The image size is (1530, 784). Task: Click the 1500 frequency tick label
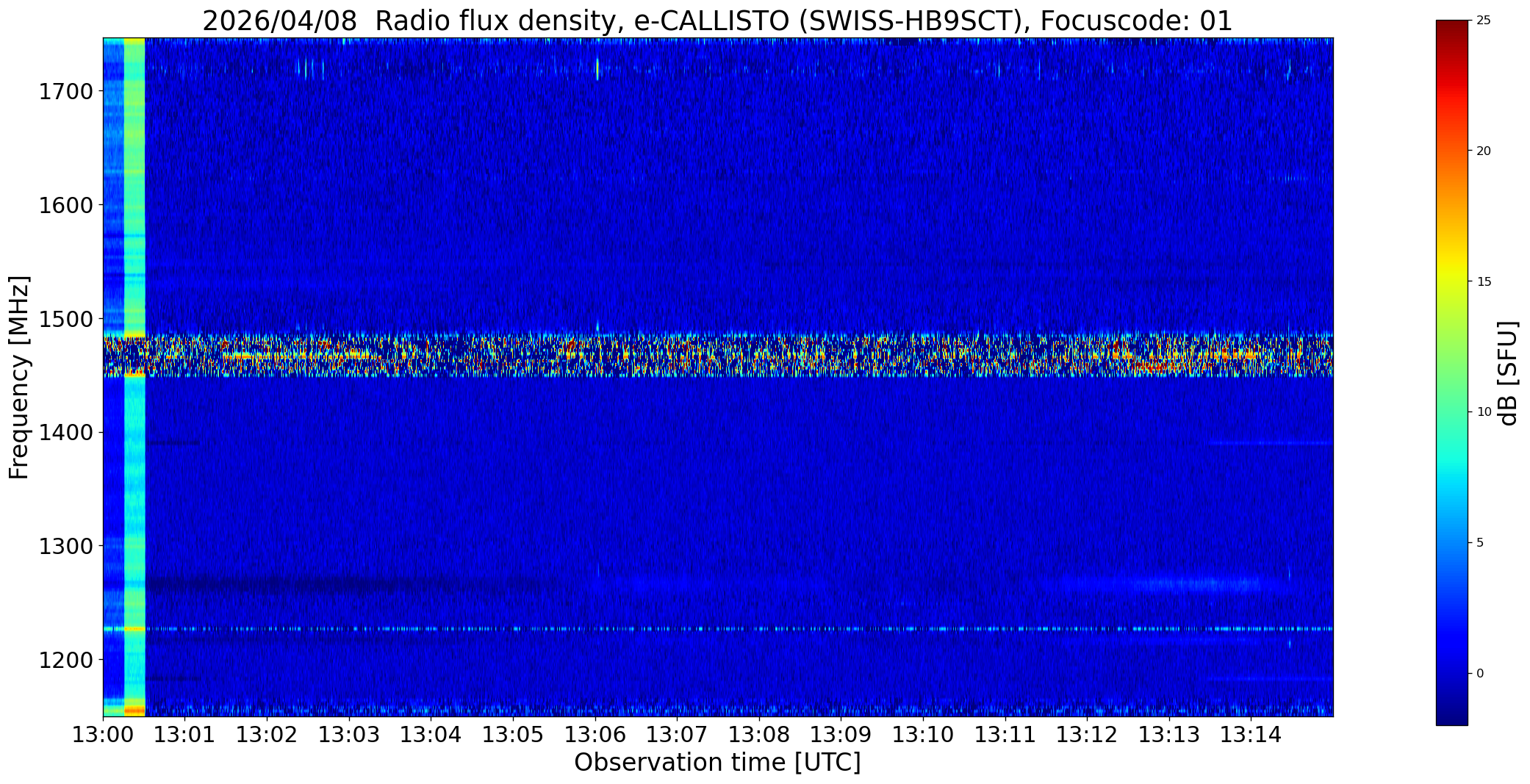click(x=65, y=319)
